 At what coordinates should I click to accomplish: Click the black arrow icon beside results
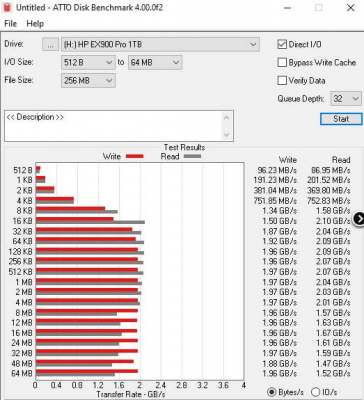coord(359,219)
